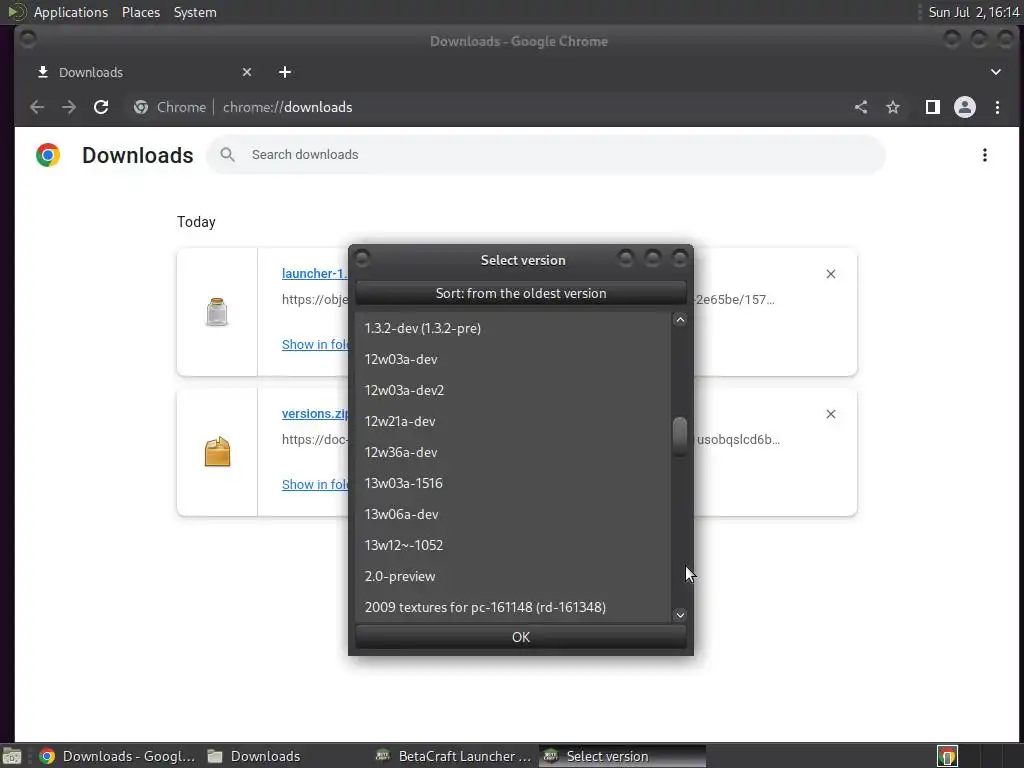Show versions.zip in folder

coord(315,484)
